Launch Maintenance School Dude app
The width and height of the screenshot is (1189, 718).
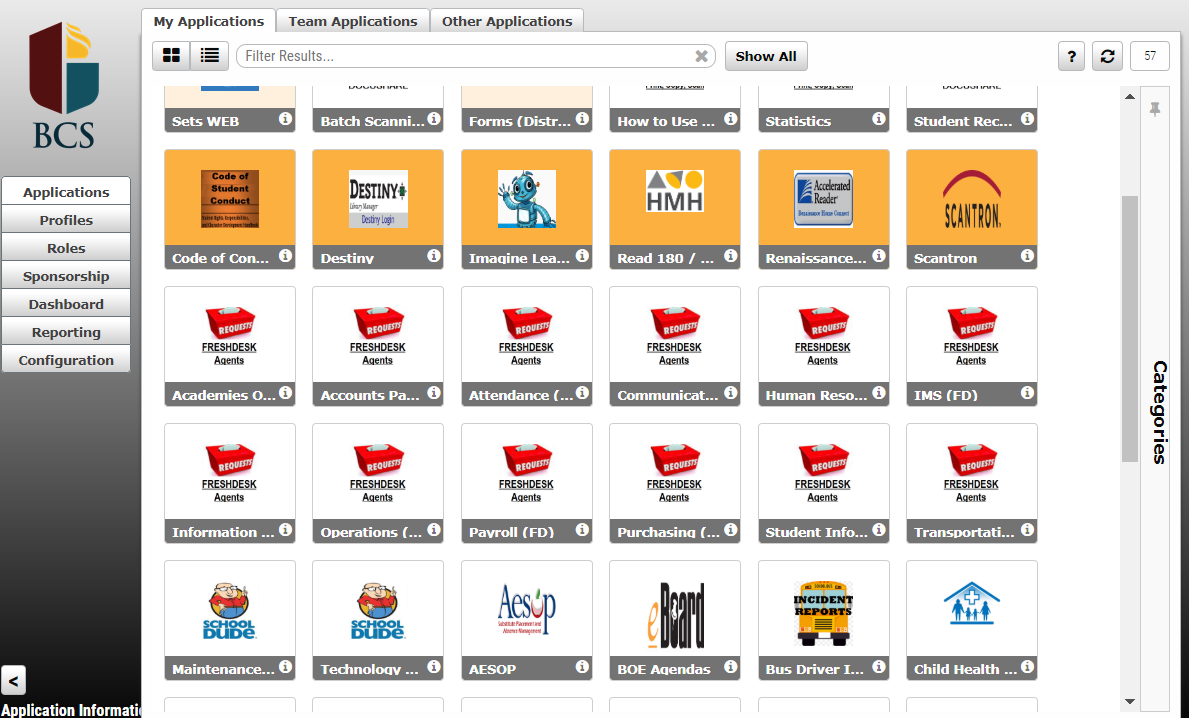tap(230, 621)
